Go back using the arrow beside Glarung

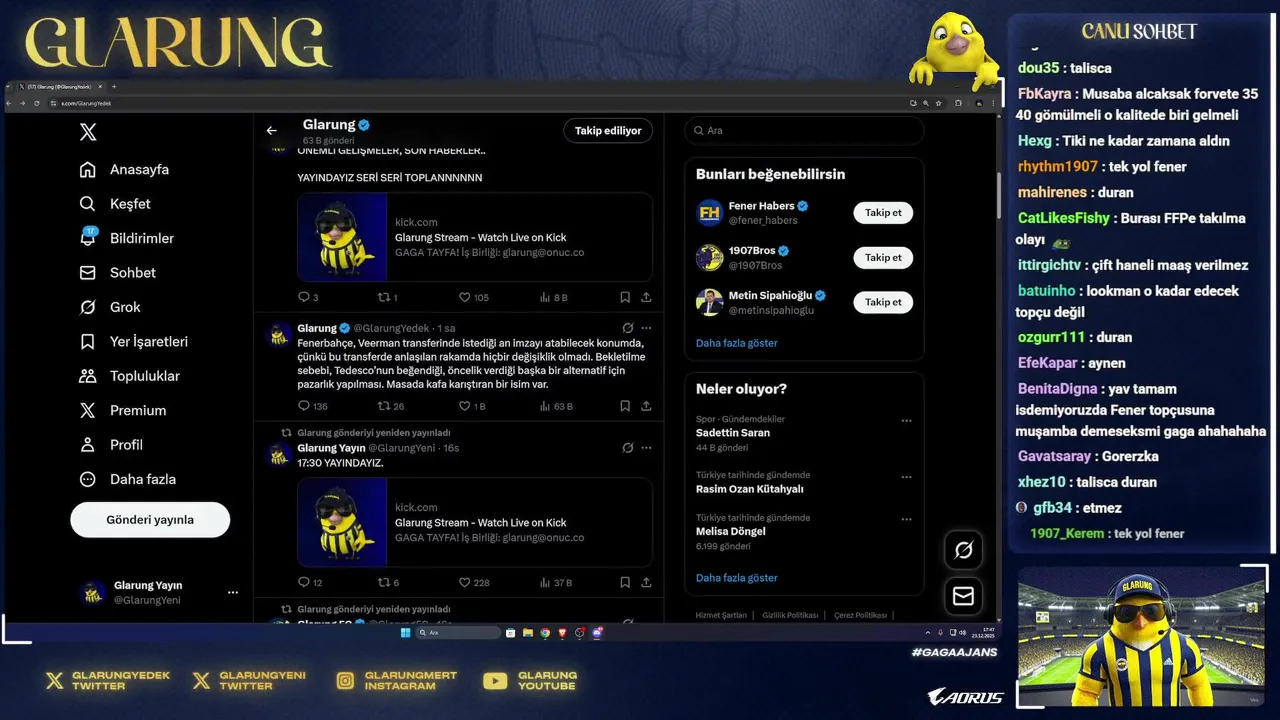pos(271,130)
